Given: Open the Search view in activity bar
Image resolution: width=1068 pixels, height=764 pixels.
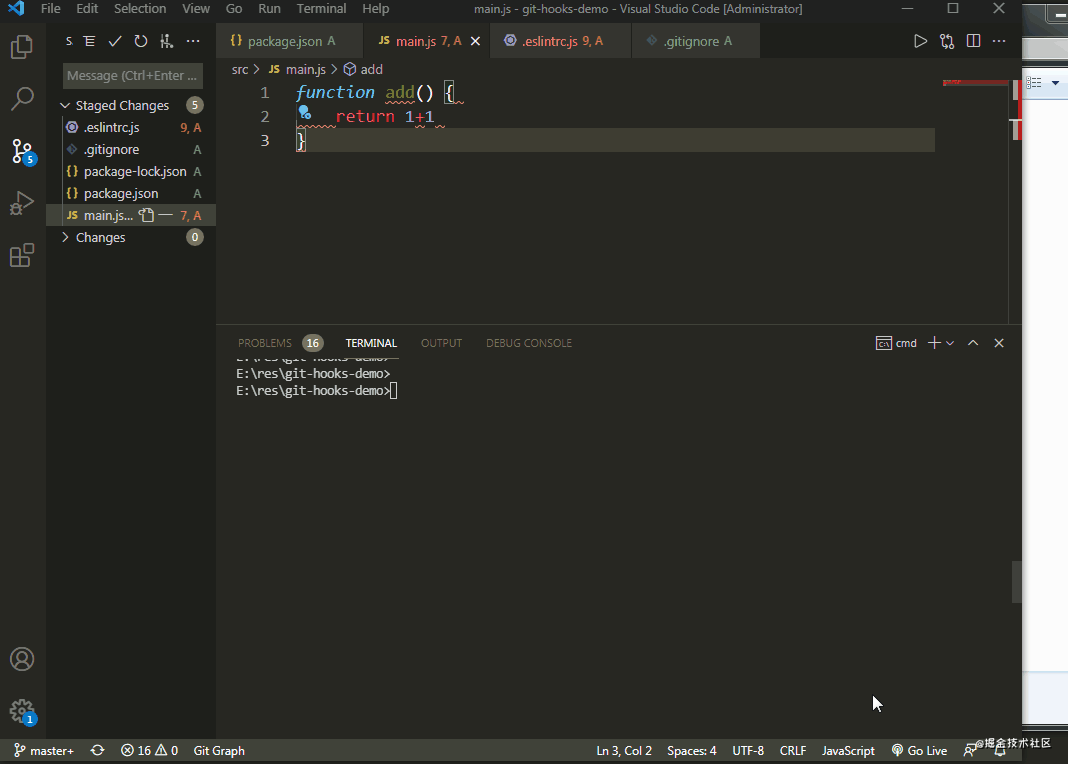Looking at the screenshot, I should coord(22,98).
